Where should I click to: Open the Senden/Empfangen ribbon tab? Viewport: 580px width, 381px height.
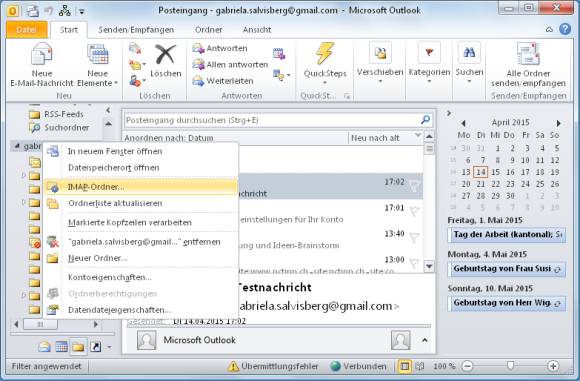(136, 30)
